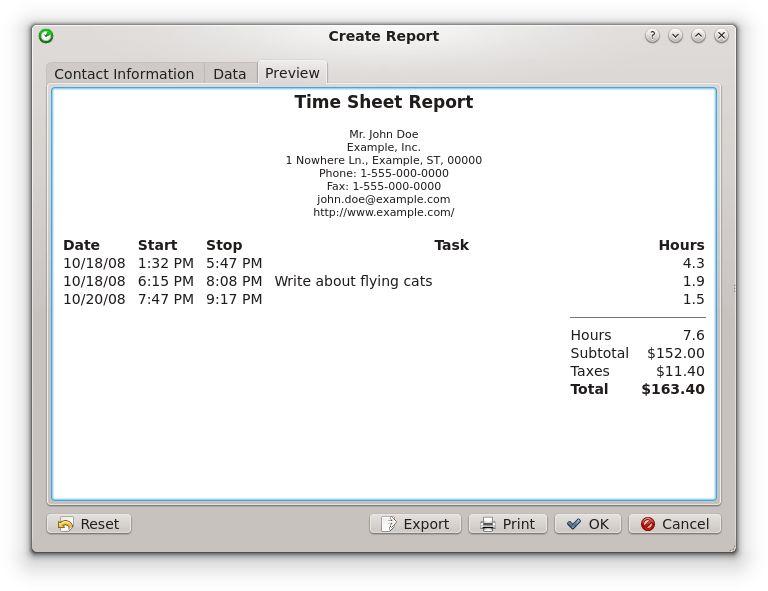Click the Fax: 1-555-000-0000 line

(x=384, y=186)
